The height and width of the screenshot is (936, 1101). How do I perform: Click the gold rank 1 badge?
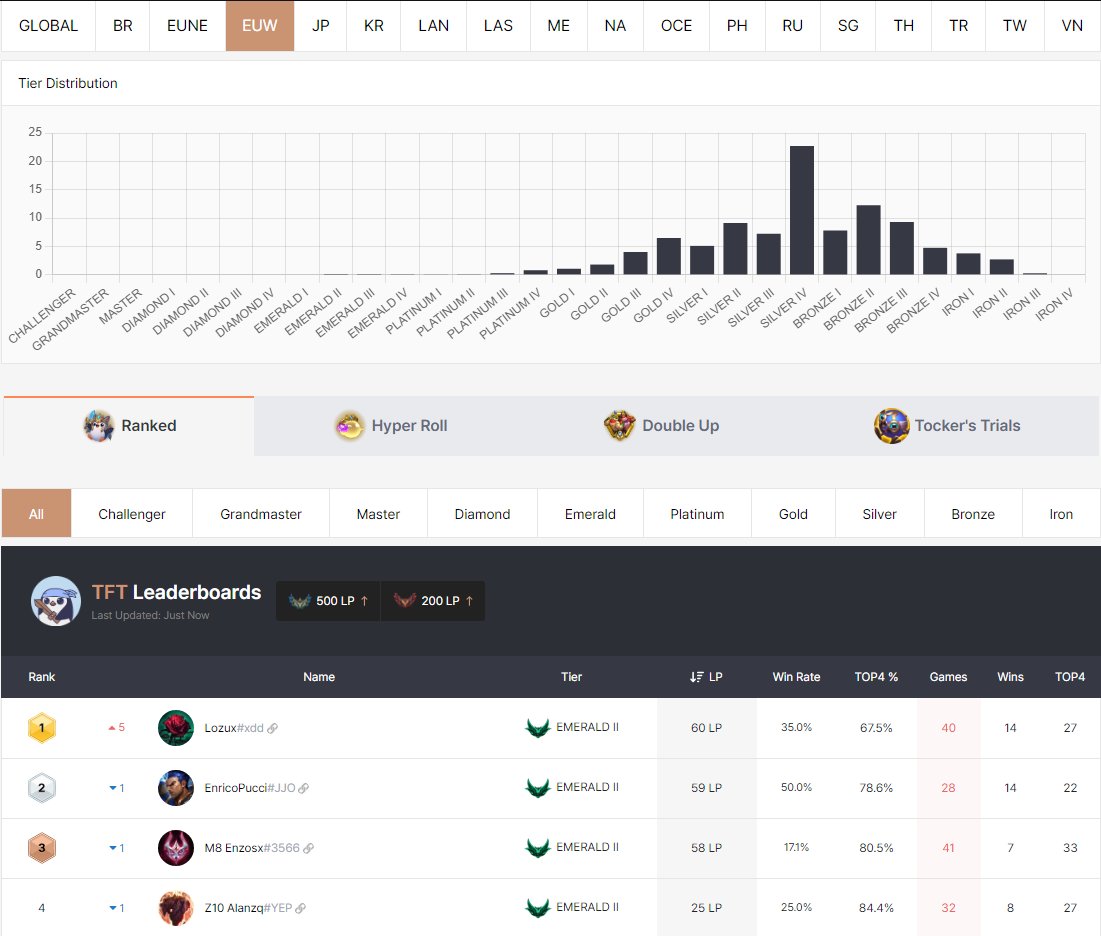41,727
